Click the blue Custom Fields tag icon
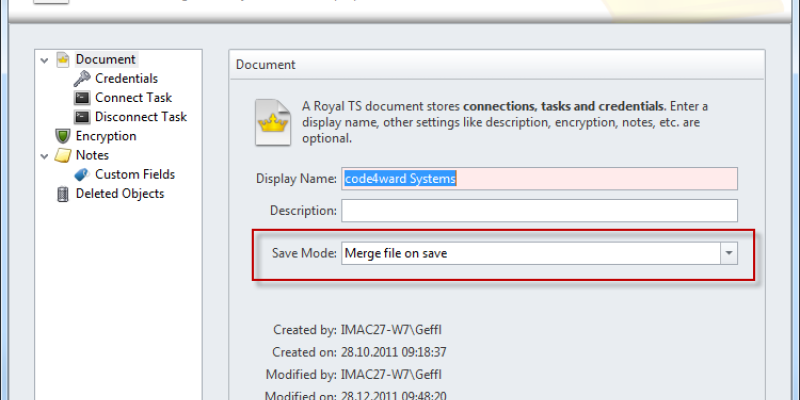The height and width of the screenshot is (400, 800). tap(82, 175)
